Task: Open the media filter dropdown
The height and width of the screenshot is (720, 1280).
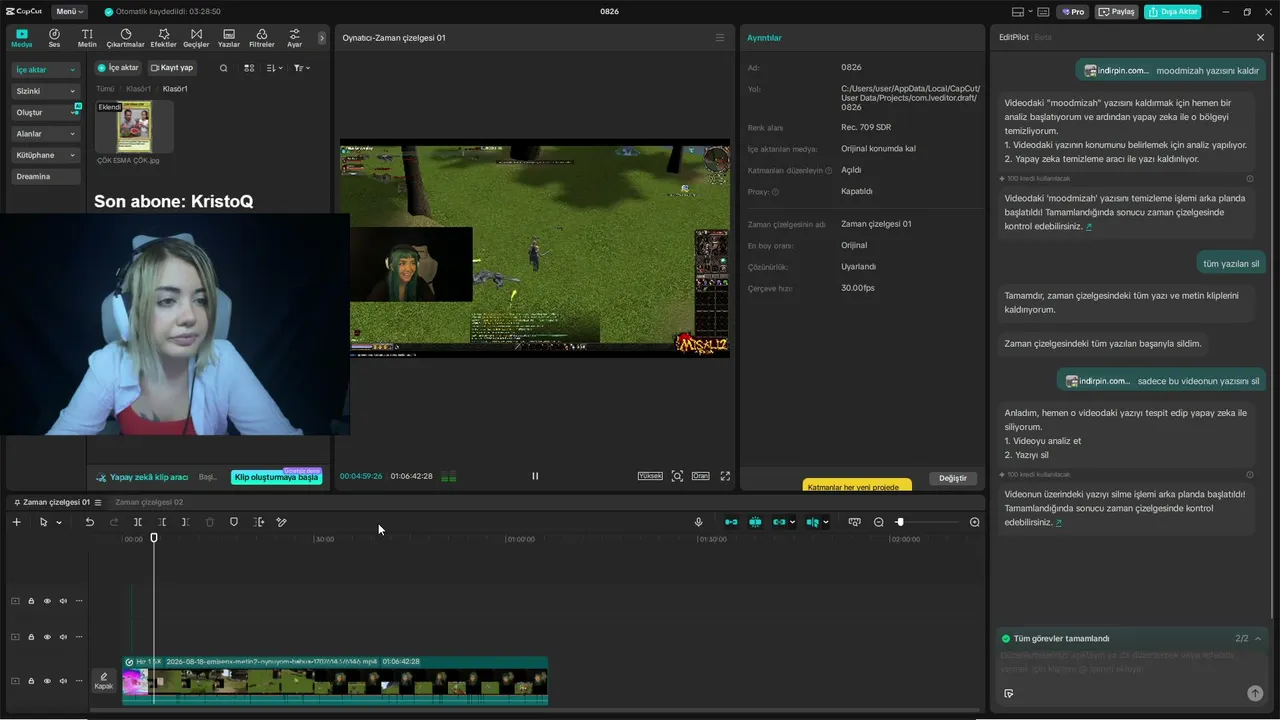Action: (302, 68)
